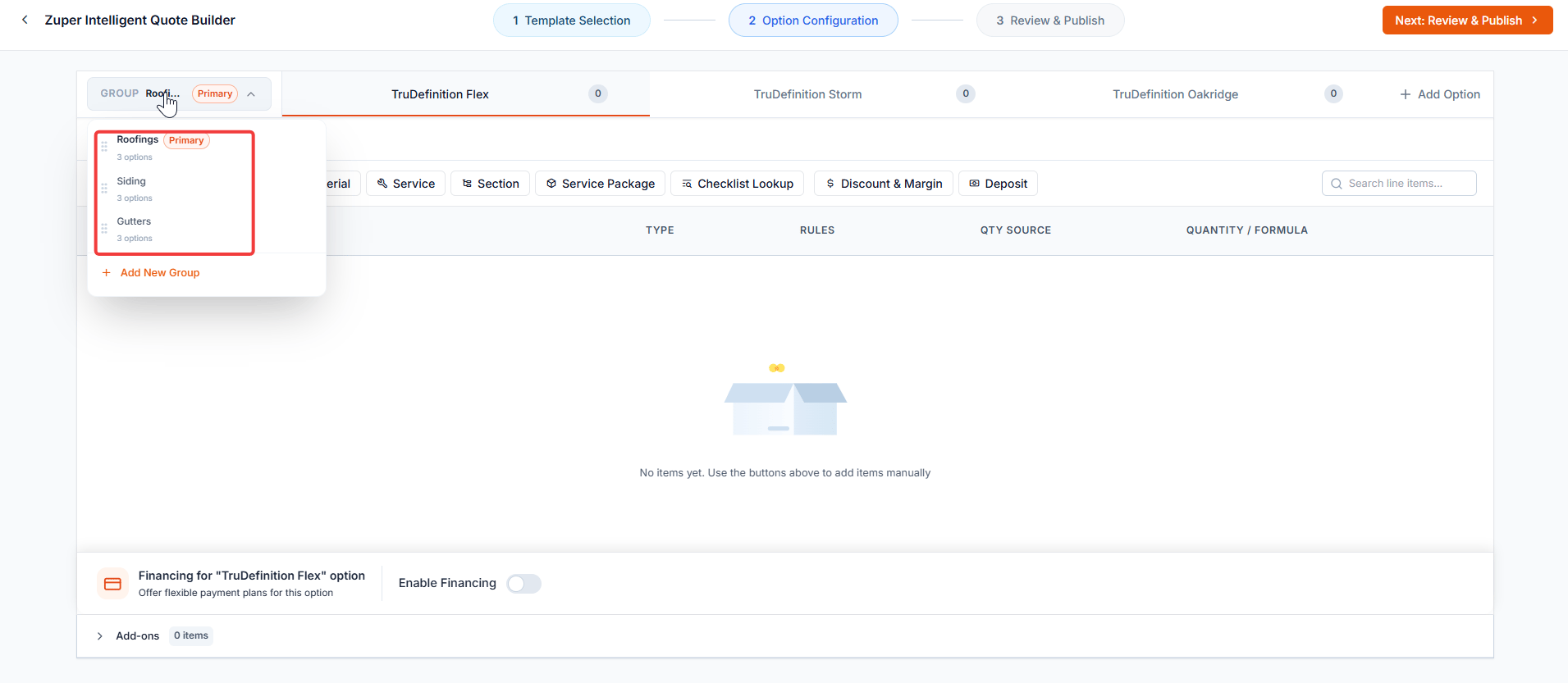The width and height of the screenshot is (1568, 683).
Task: Click the count badge on TruDefinition Oakridge
Action: pyautogui.click(x=1333, y=94)
